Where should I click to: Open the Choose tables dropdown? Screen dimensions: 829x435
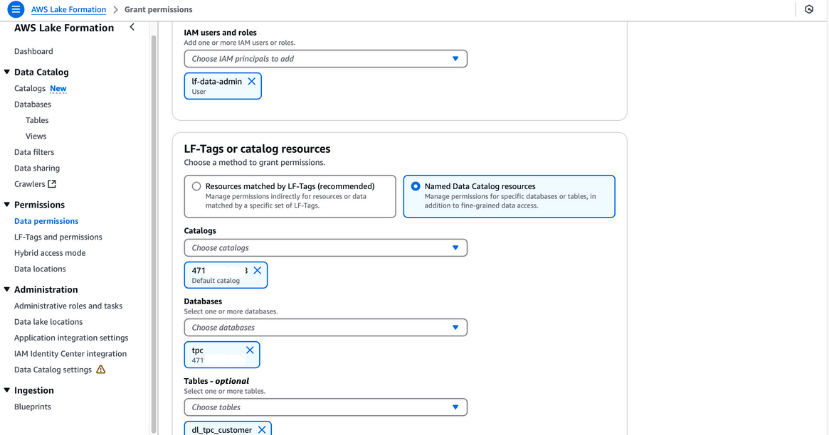coord(326,408)
